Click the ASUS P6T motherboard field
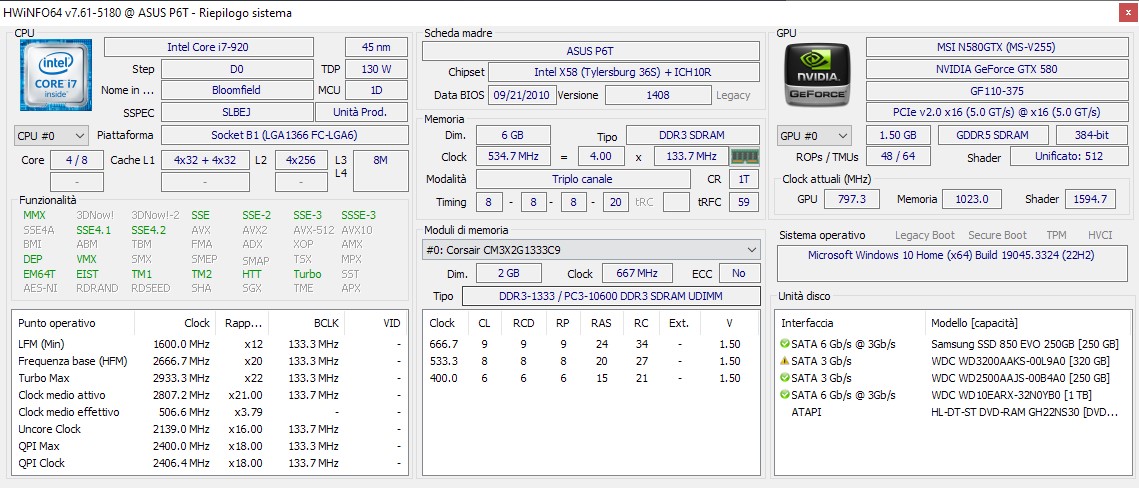1139x488 pixels. (591, 51)
